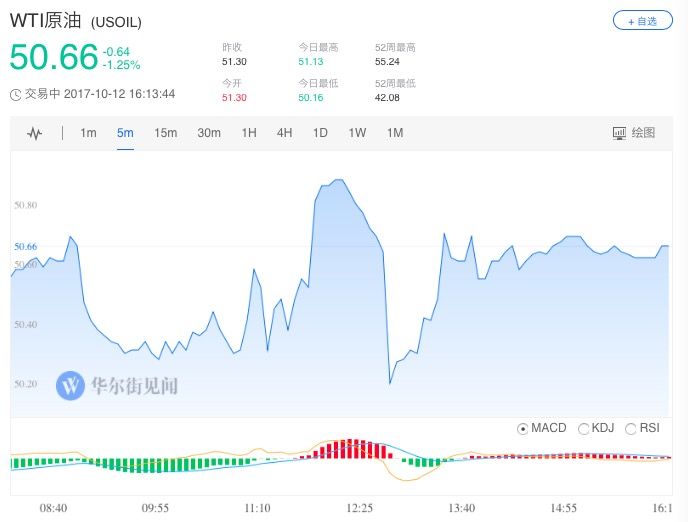Click the 08:40 time axis label

pyautogui.click(x=53, y=508)
